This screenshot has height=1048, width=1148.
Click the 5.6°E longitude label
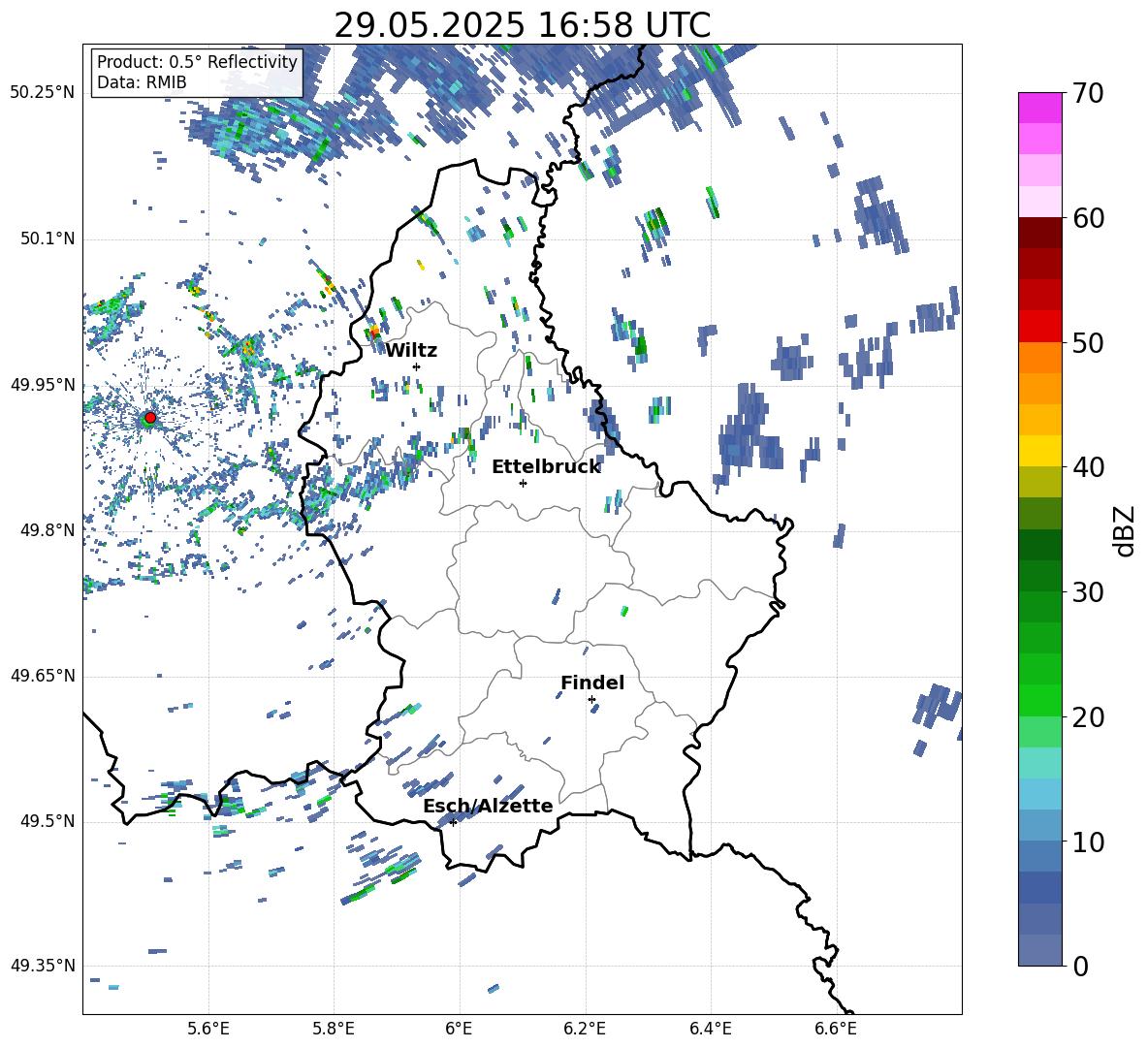(x=208, y=1029)
